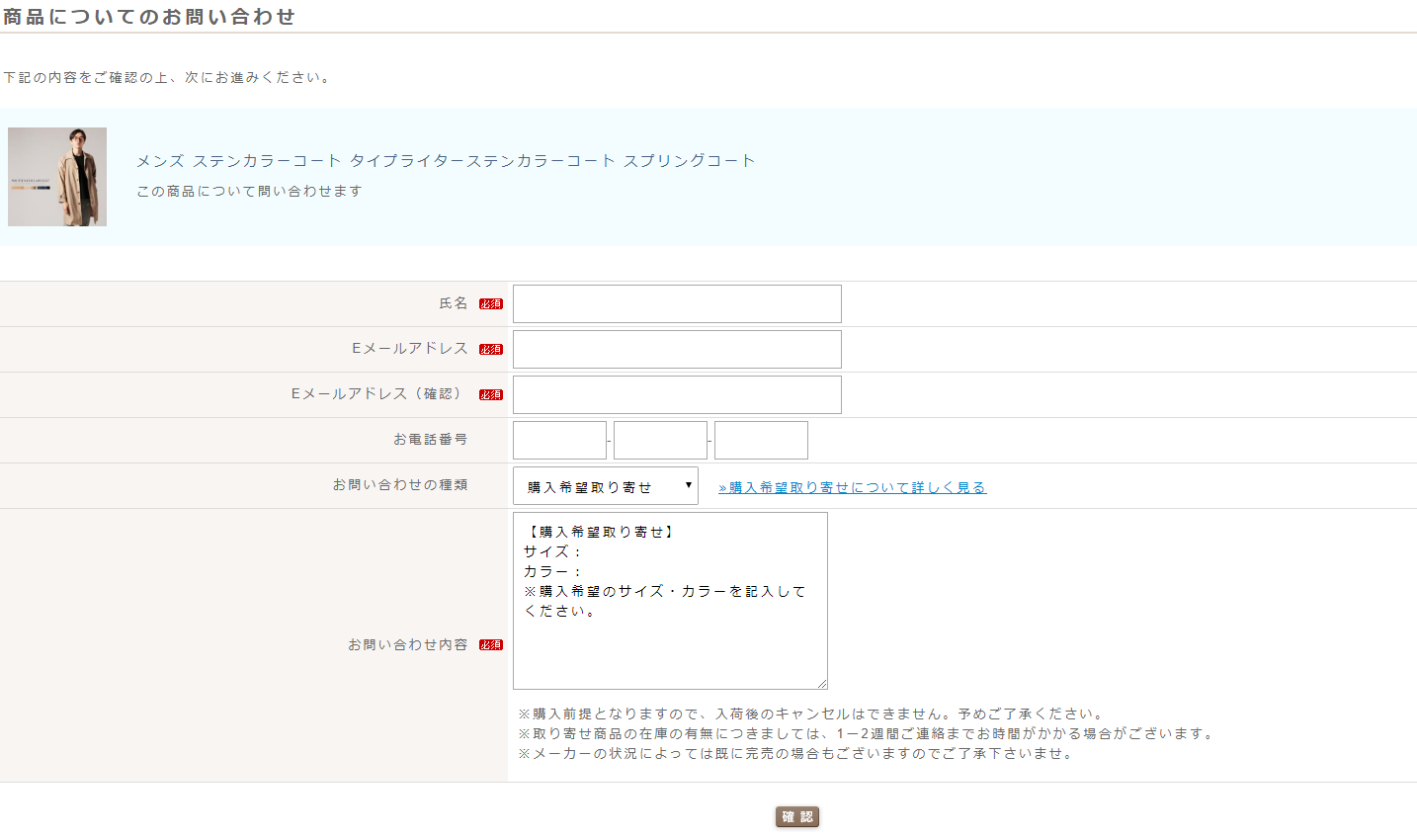Click the 商品についてのお問い合わせ heading

click(x=149, y=17)
